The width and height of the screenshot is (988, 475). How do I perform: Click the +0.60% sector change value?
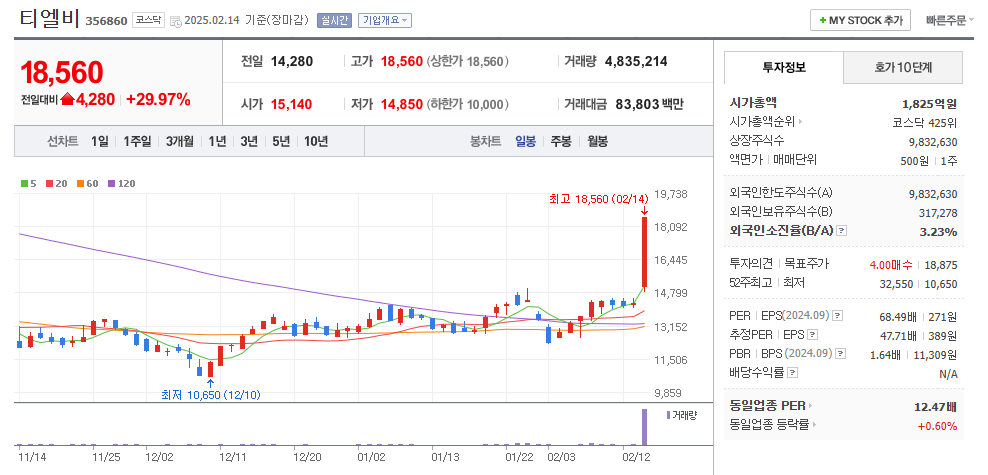tap(938, 426)
